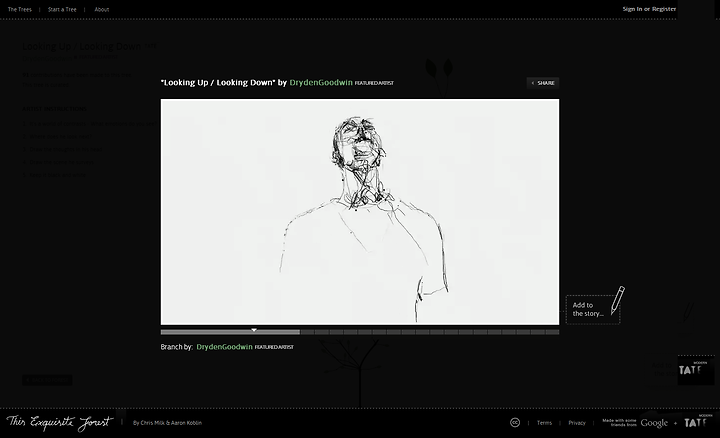720x438 pixels.
Task: Open Start a Tree page
Action: pyautogui.click(x=62, y=9)
